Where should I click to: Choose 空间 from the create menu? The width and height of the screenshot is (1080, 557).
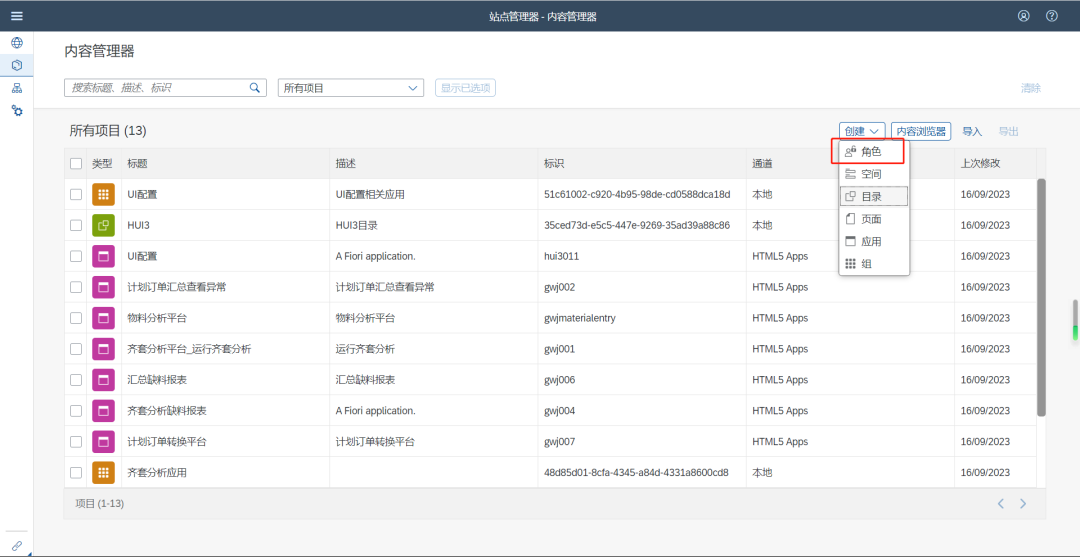(874, 174)
